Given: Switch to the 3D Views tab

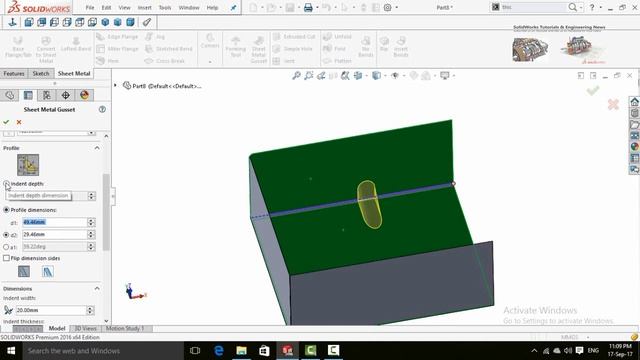Looking at the screenshot, I should (x=85, y=329).
